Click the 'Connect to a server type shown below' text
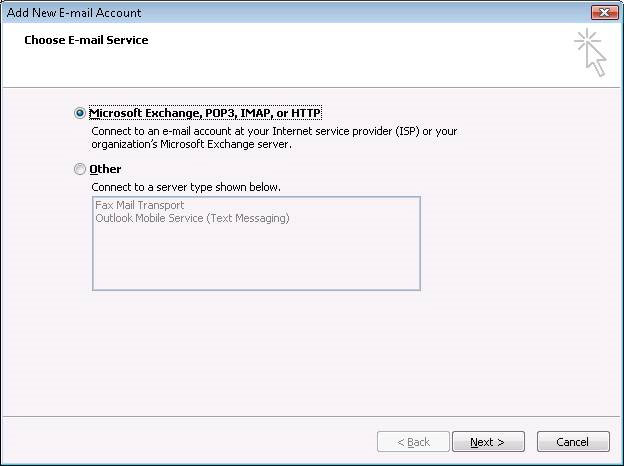This screenshot has width=624, height=466. click(x=186, y=187)
